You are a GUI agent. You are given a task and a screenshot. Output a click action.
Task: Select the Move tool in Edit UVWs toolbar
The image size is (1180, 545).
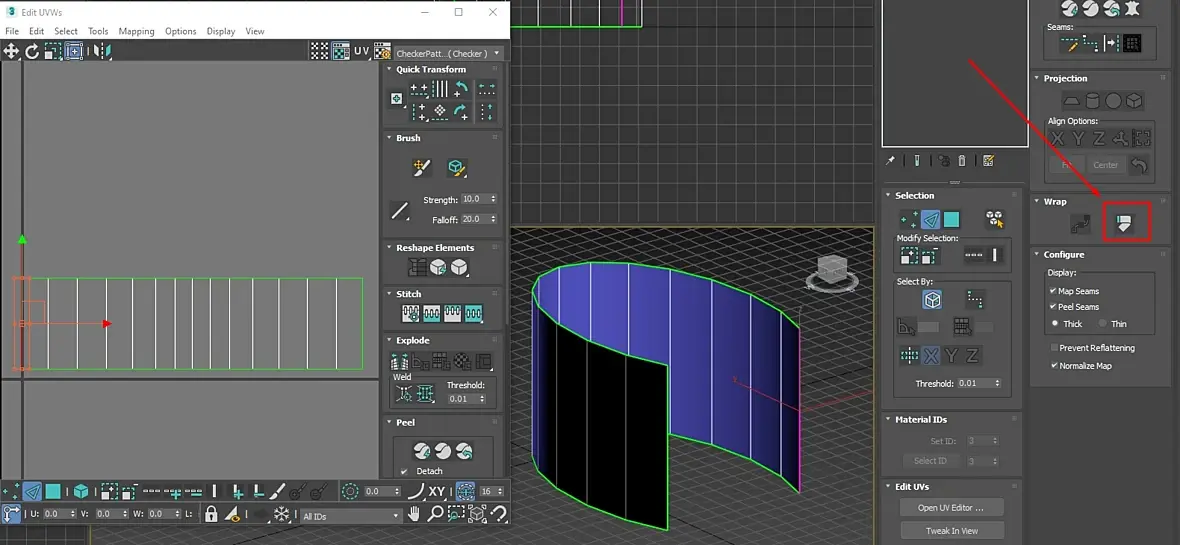pyautogui.click(x=11, y=51)
